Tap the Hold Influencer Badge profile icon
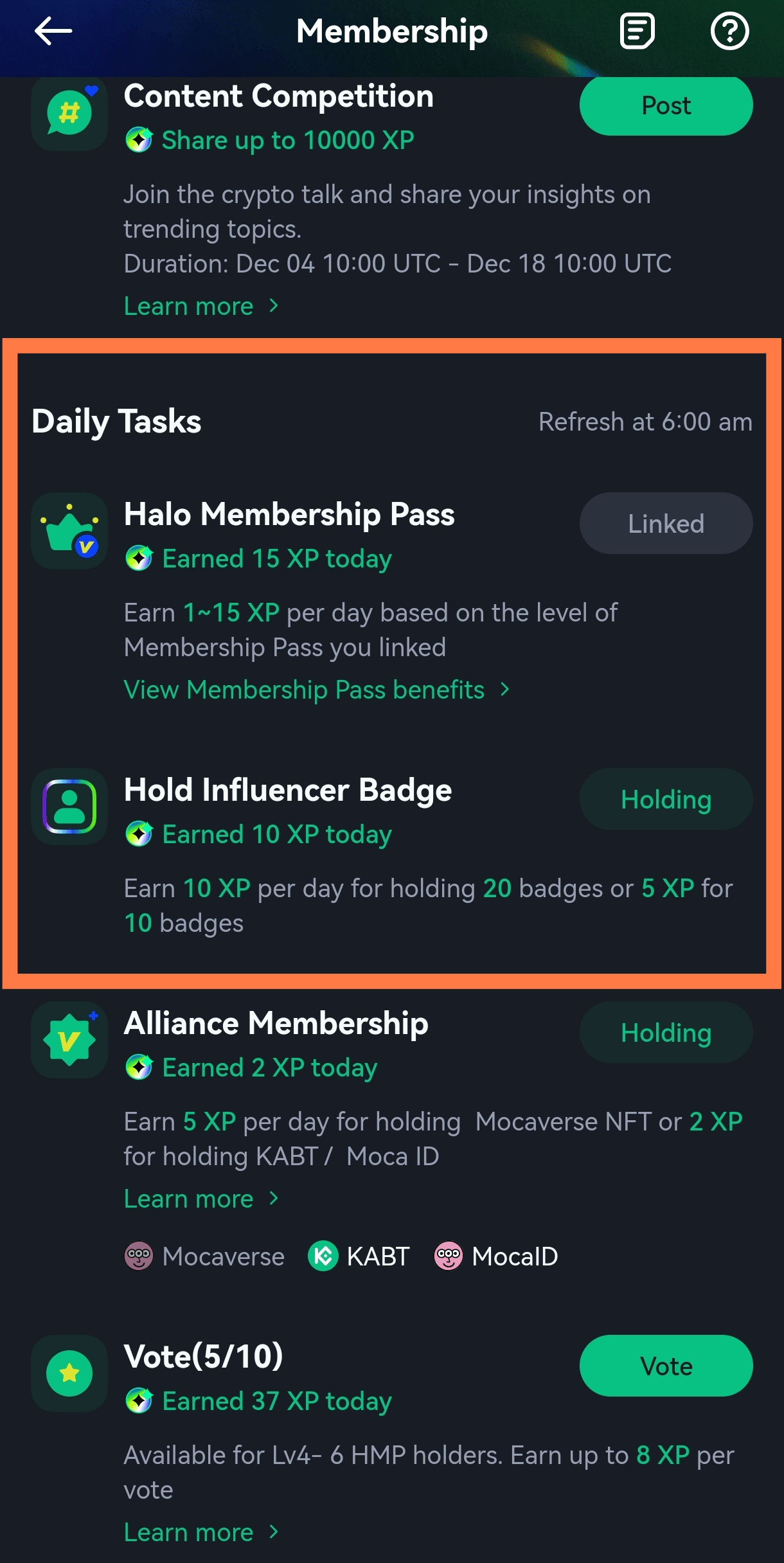This screenshot has width=784, height=1563. (x=69, y=807)
